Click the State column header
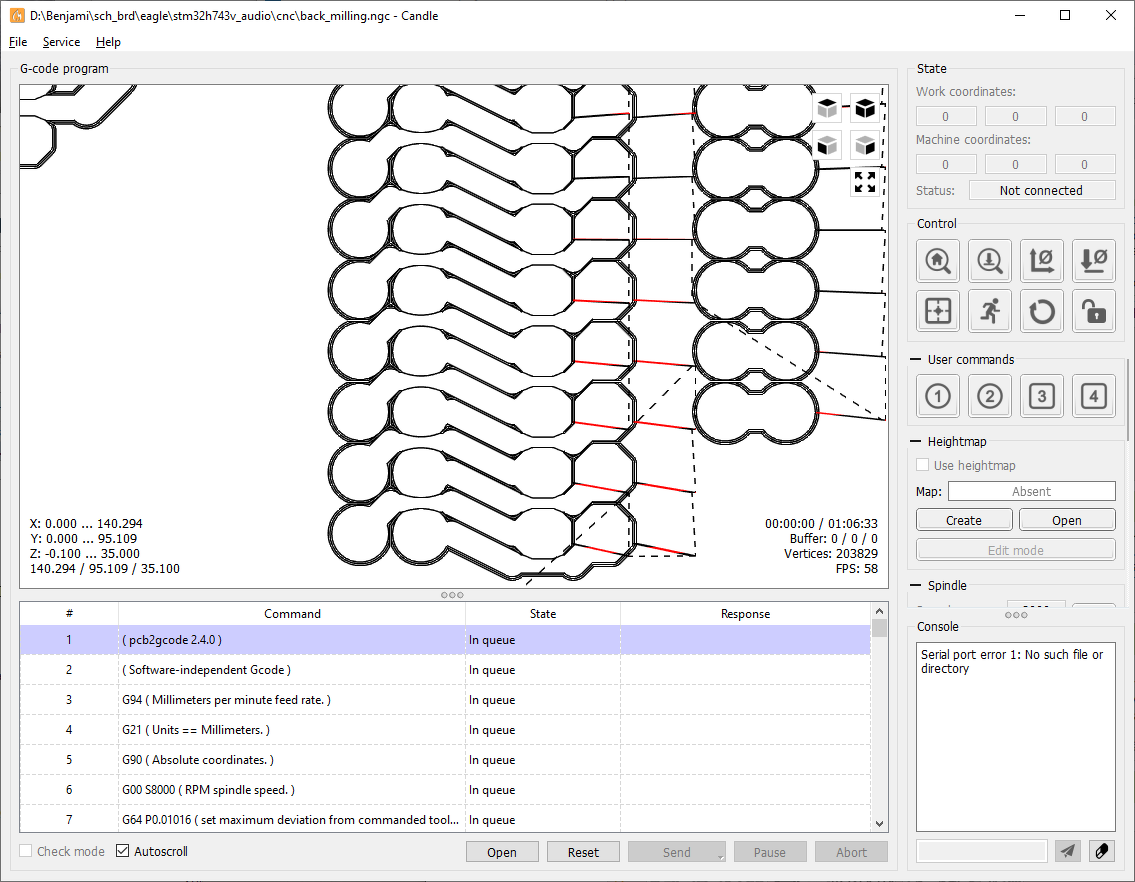Image resolution: width=1135 pixels, height=882 pixels. (543, 613)
